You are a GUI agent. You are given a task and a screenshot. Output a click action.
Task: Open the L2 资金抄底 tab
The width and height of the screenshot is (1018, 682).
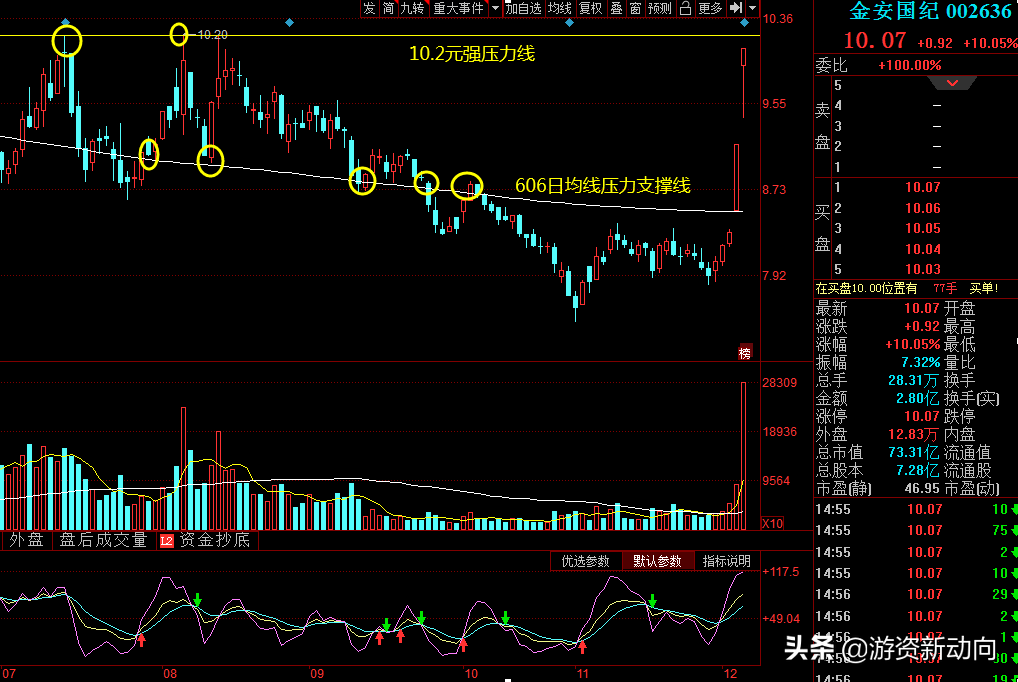(x=205, y=540)
